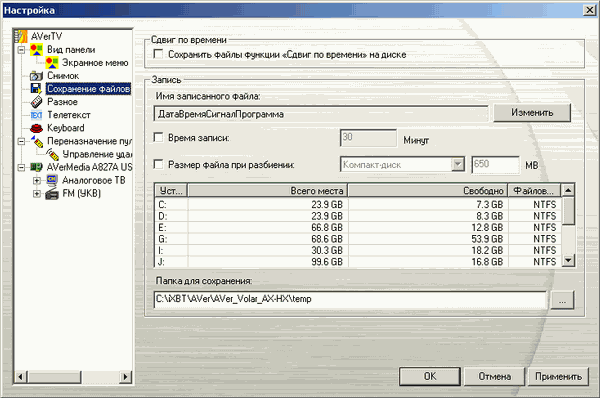
Task: Open Телетекст settings page
Action: click(x=69, y=115)
